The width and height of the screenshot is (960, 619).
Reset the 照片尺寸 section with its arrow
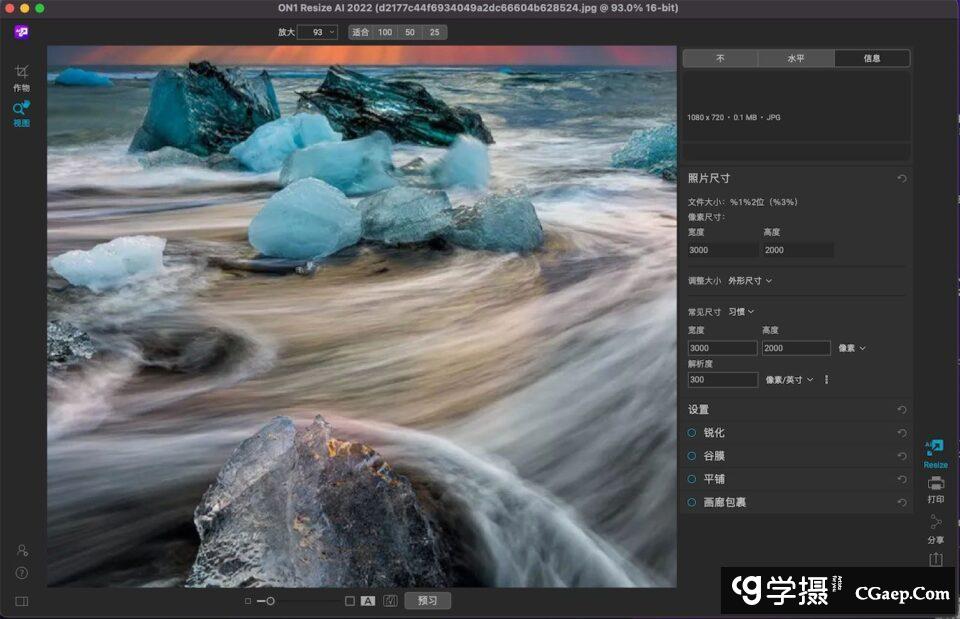902,178
